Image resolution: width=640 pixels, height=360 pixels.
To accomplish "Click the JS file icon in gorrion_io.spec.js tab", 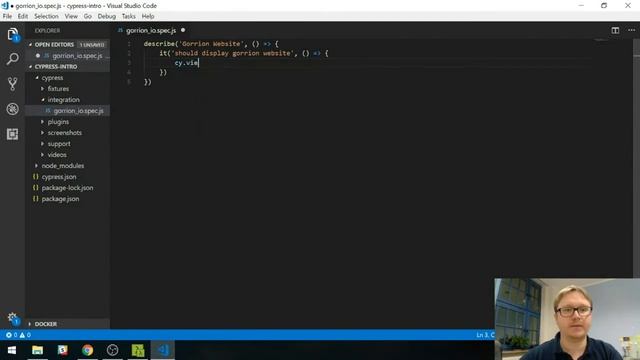I will point(120,30).
